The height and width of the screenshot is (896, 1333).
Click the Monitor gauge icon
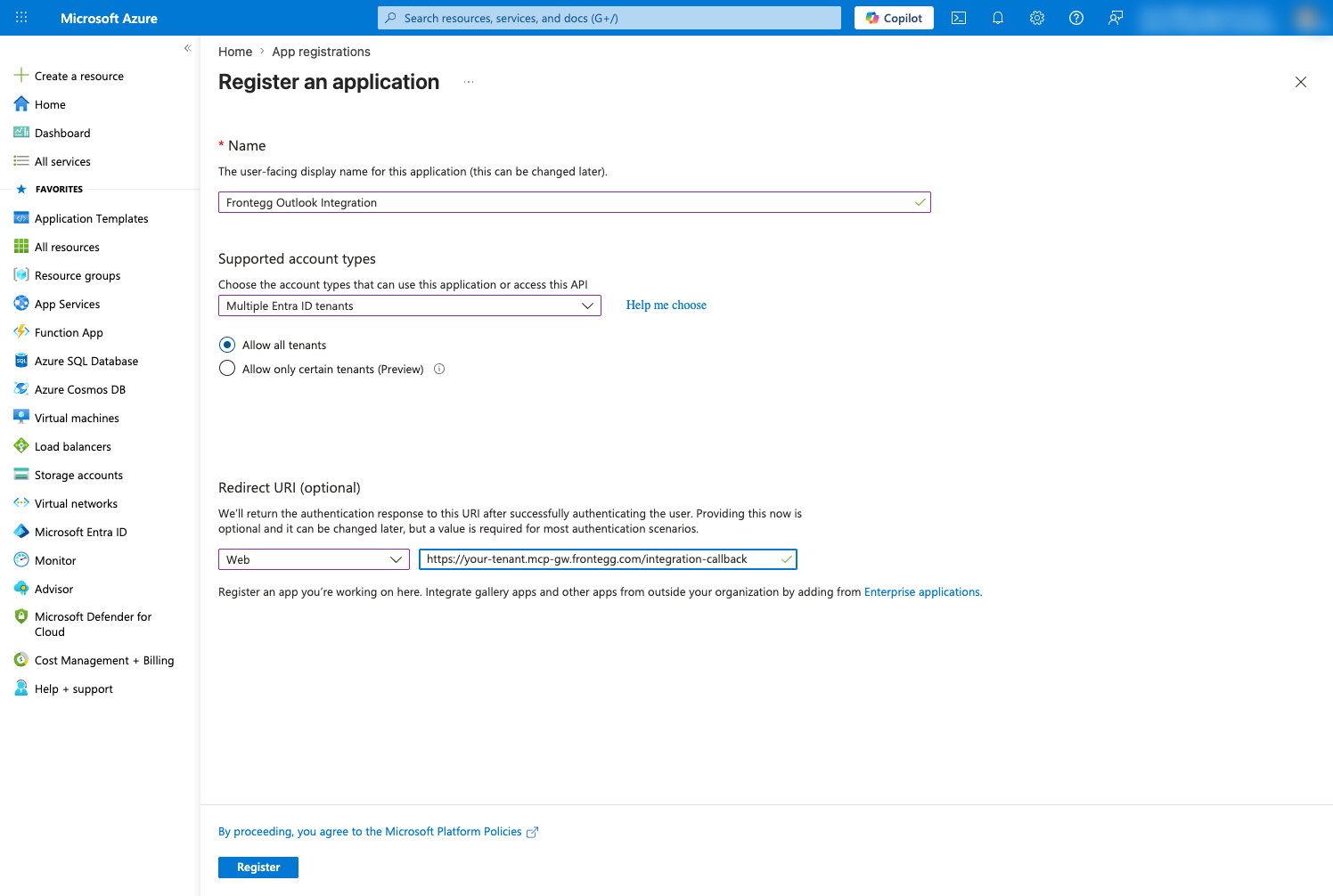[21, 560]
